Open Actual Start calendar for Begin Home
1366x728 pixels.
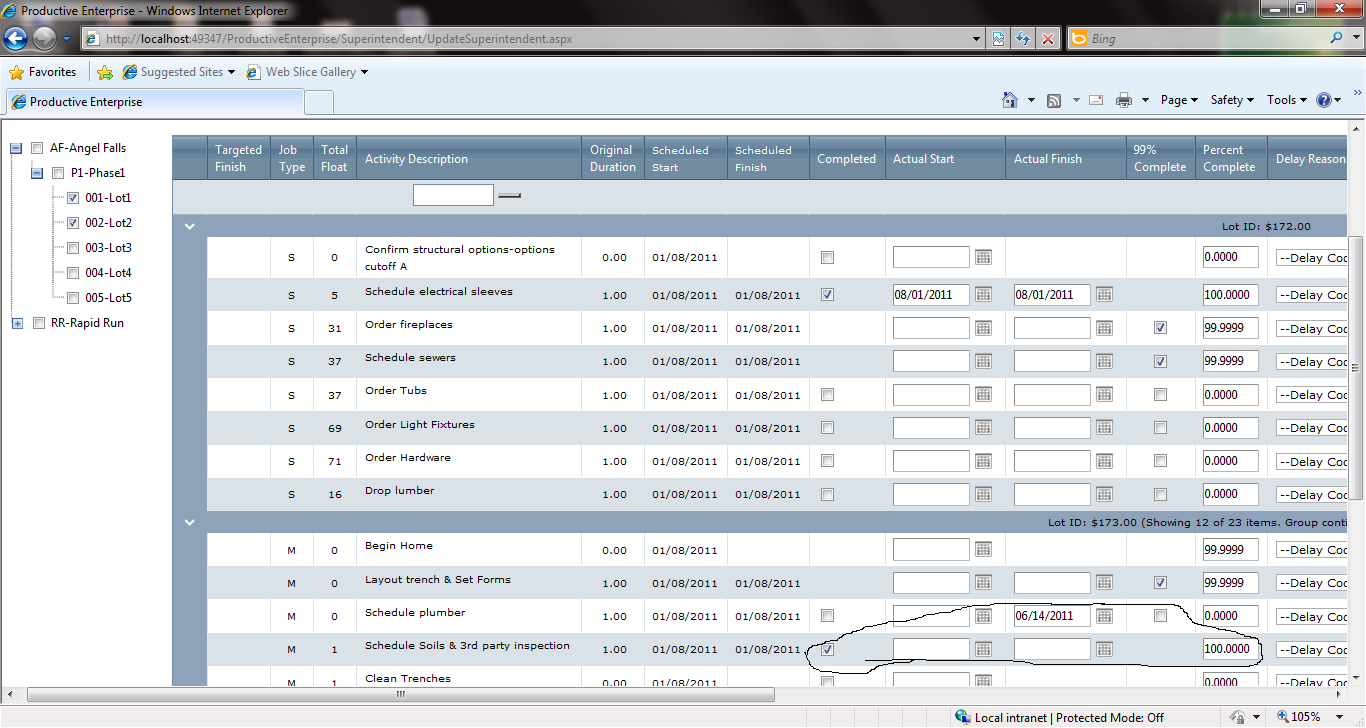(983, 549)
